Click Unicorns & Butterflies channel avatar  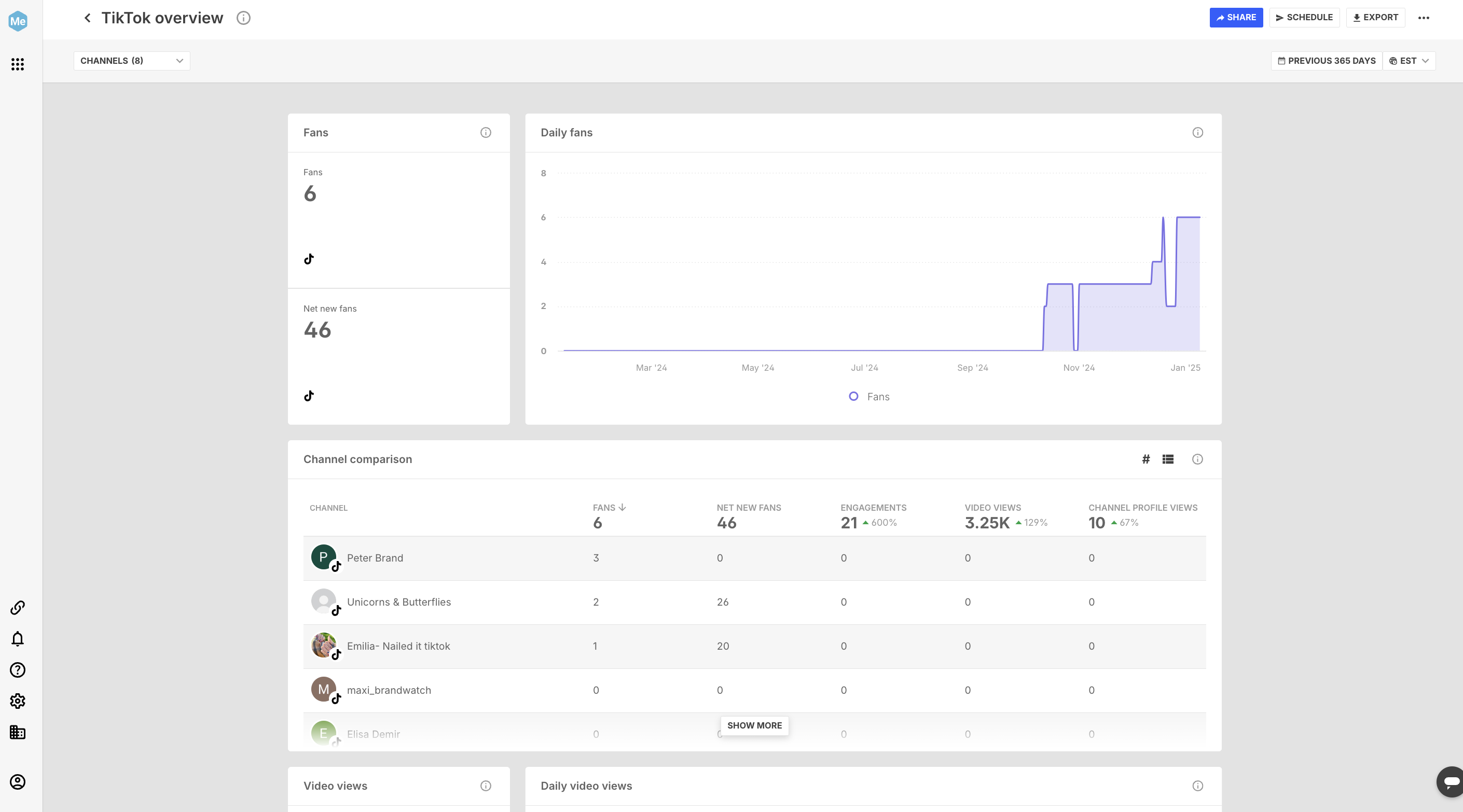coord(324,601)
